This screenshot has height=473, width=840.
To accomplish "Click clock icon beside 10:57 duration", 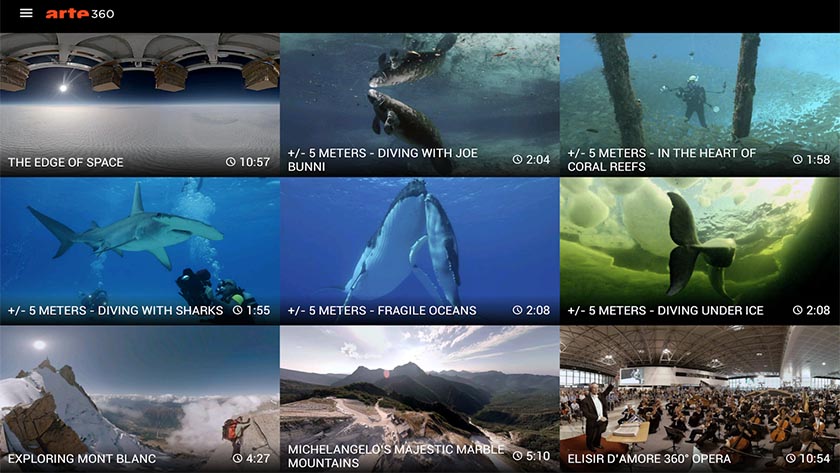I will point(230,162).
